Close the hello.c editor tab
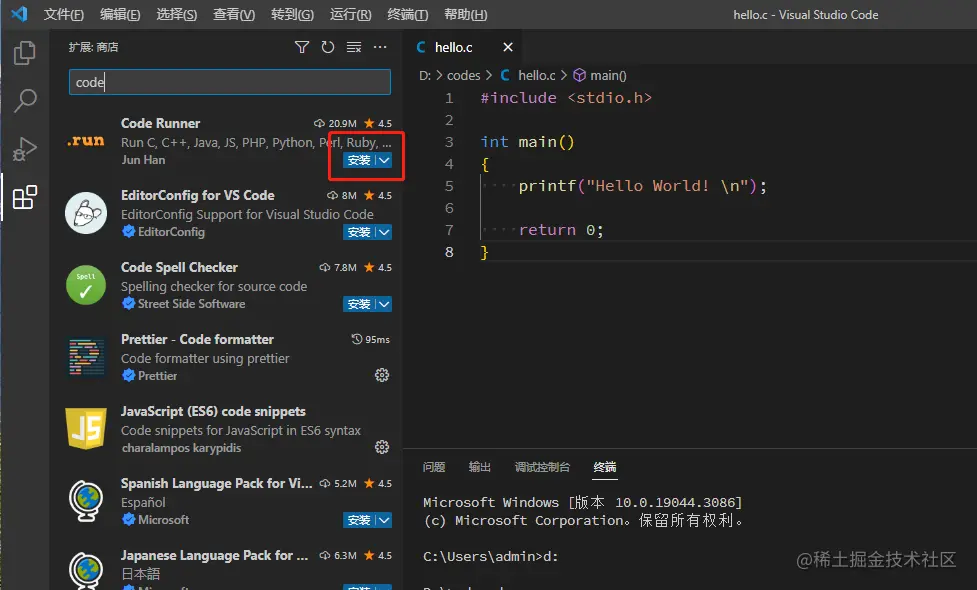The width and height of the screenshot is (977, 590). point(508,47)
